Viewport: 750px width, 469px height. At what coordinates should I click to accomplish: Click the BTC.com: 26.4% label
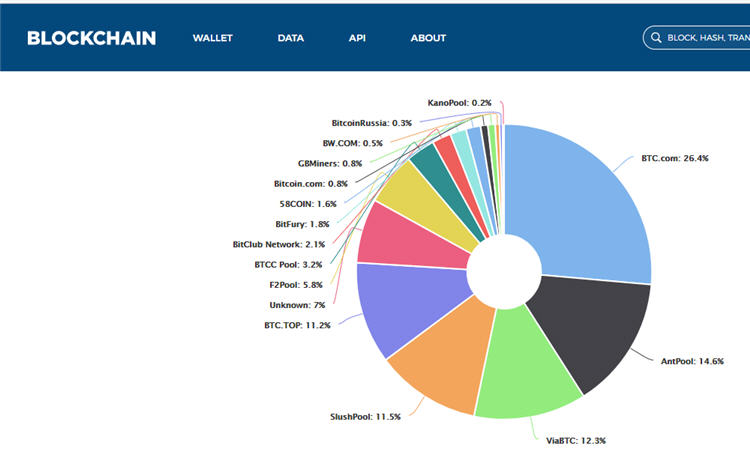674,158
